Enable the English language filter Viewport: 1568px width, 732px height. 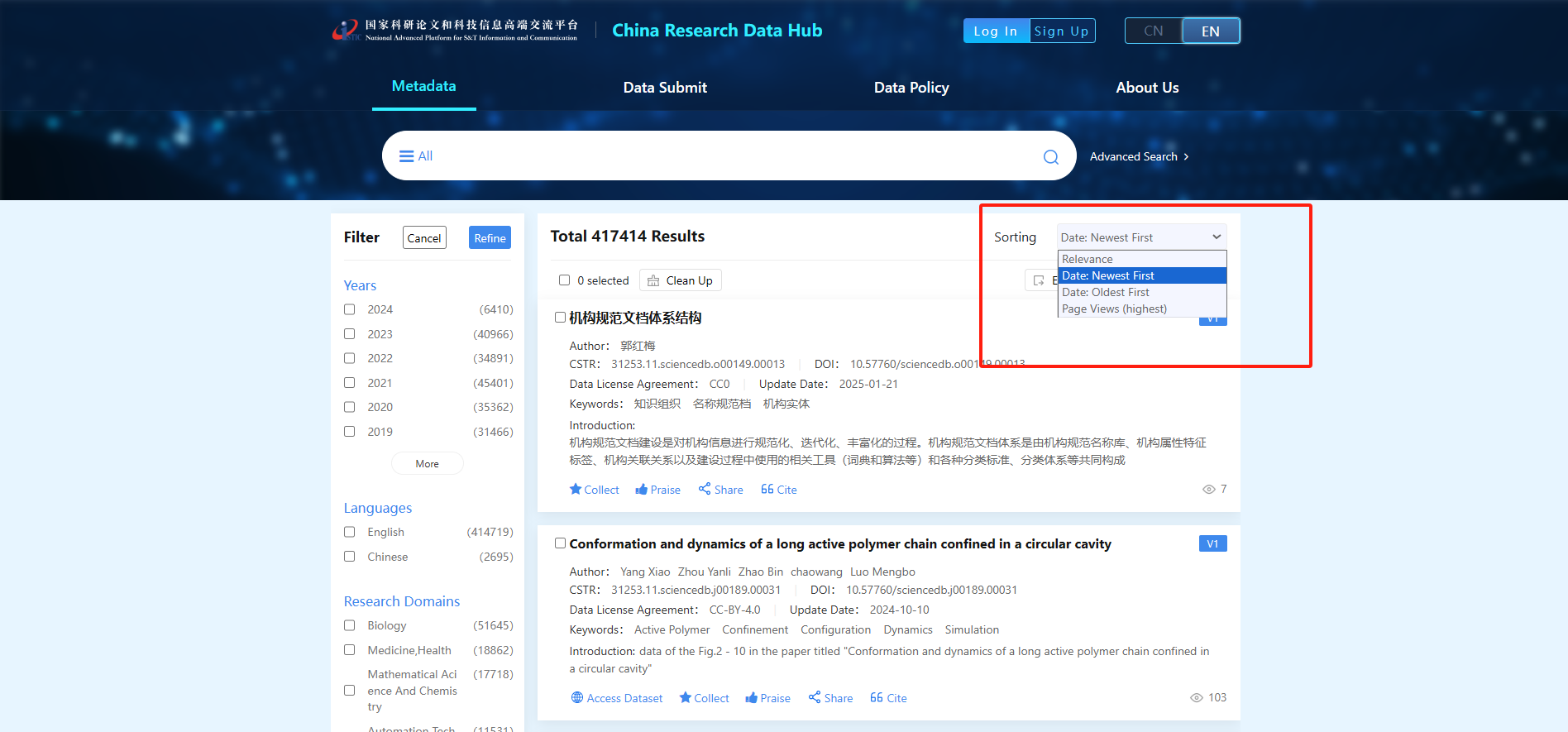350,532
